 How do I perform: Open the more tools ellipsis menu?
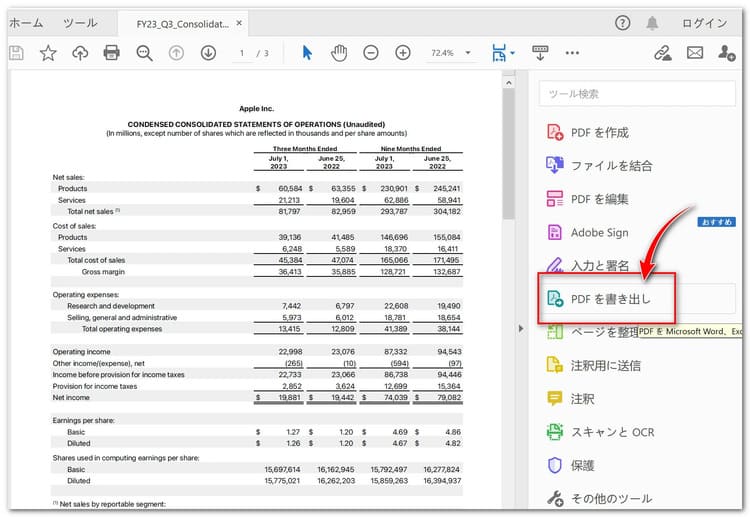572,53
